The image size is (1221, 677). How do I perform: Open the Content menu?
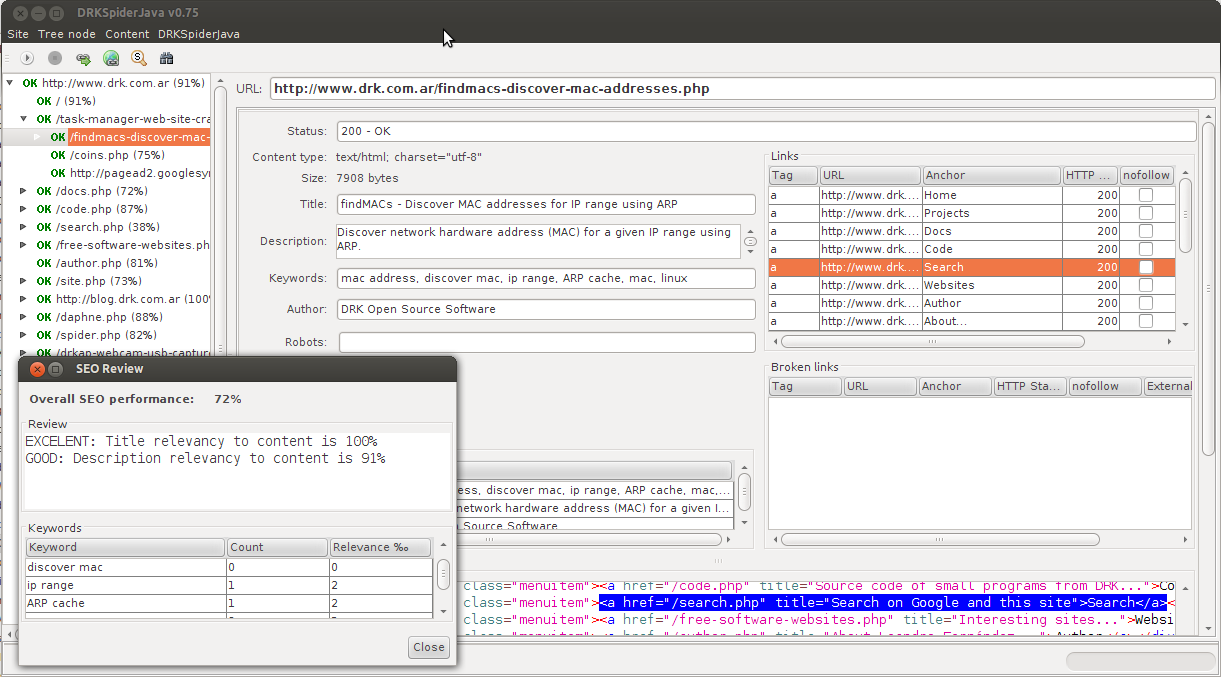tap(127, 34)
